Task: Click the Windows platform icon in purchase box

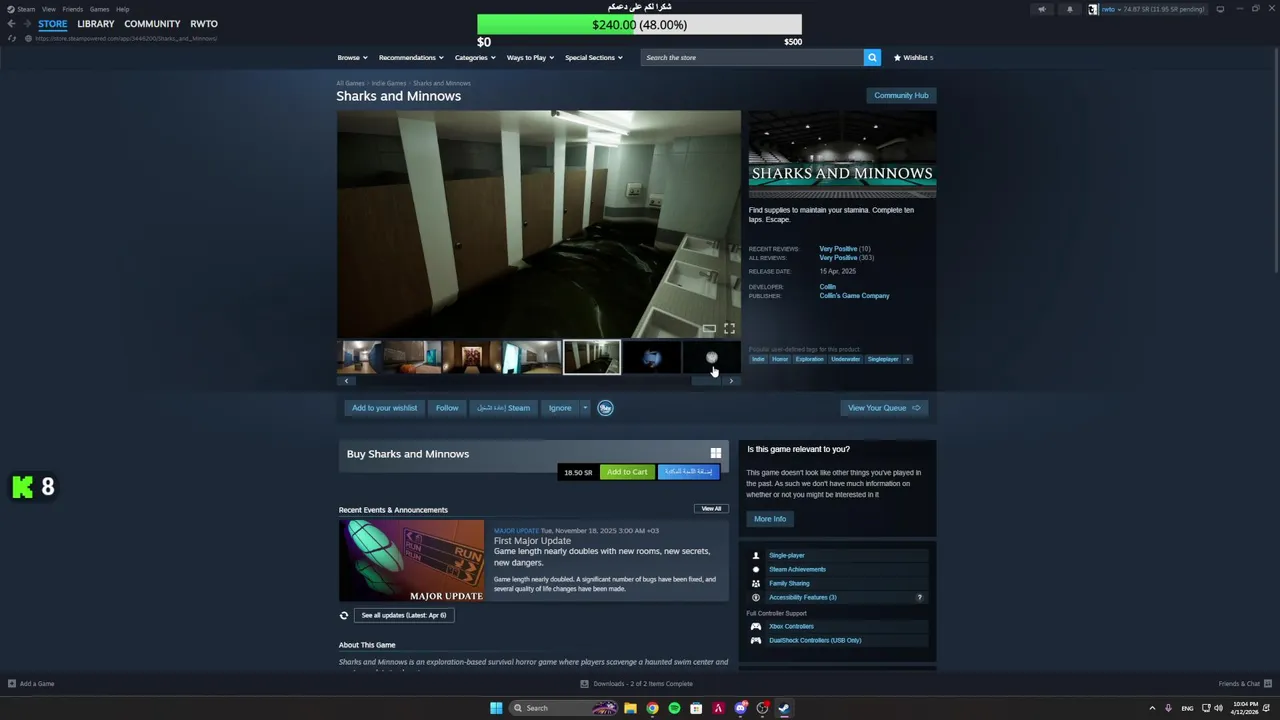Action: pos(715,453)
